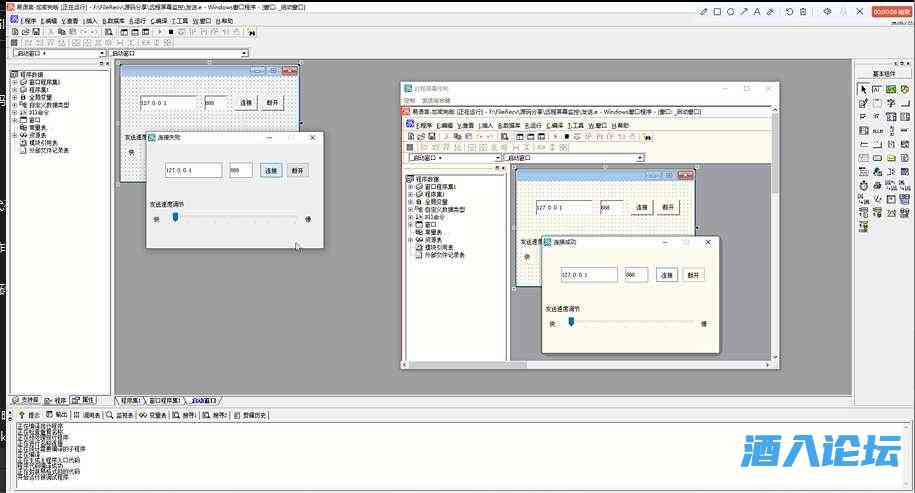Select the rectangle annotation tool in the recorder bar
The width and height of the screenshot is (915, 493).
[x=717, y=11]
